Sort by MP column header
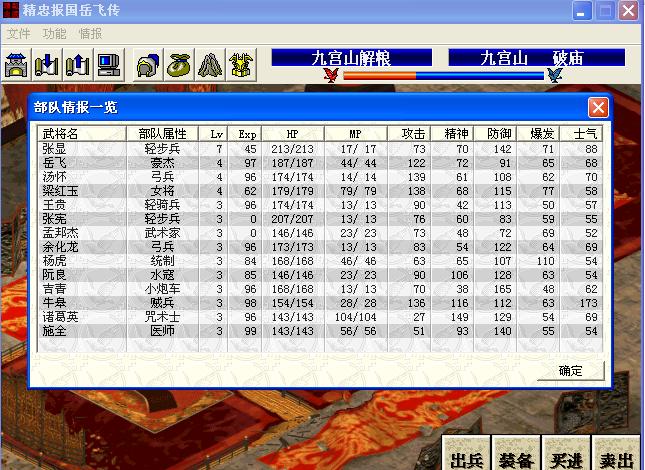645x470 pixels. click(356, 134)
